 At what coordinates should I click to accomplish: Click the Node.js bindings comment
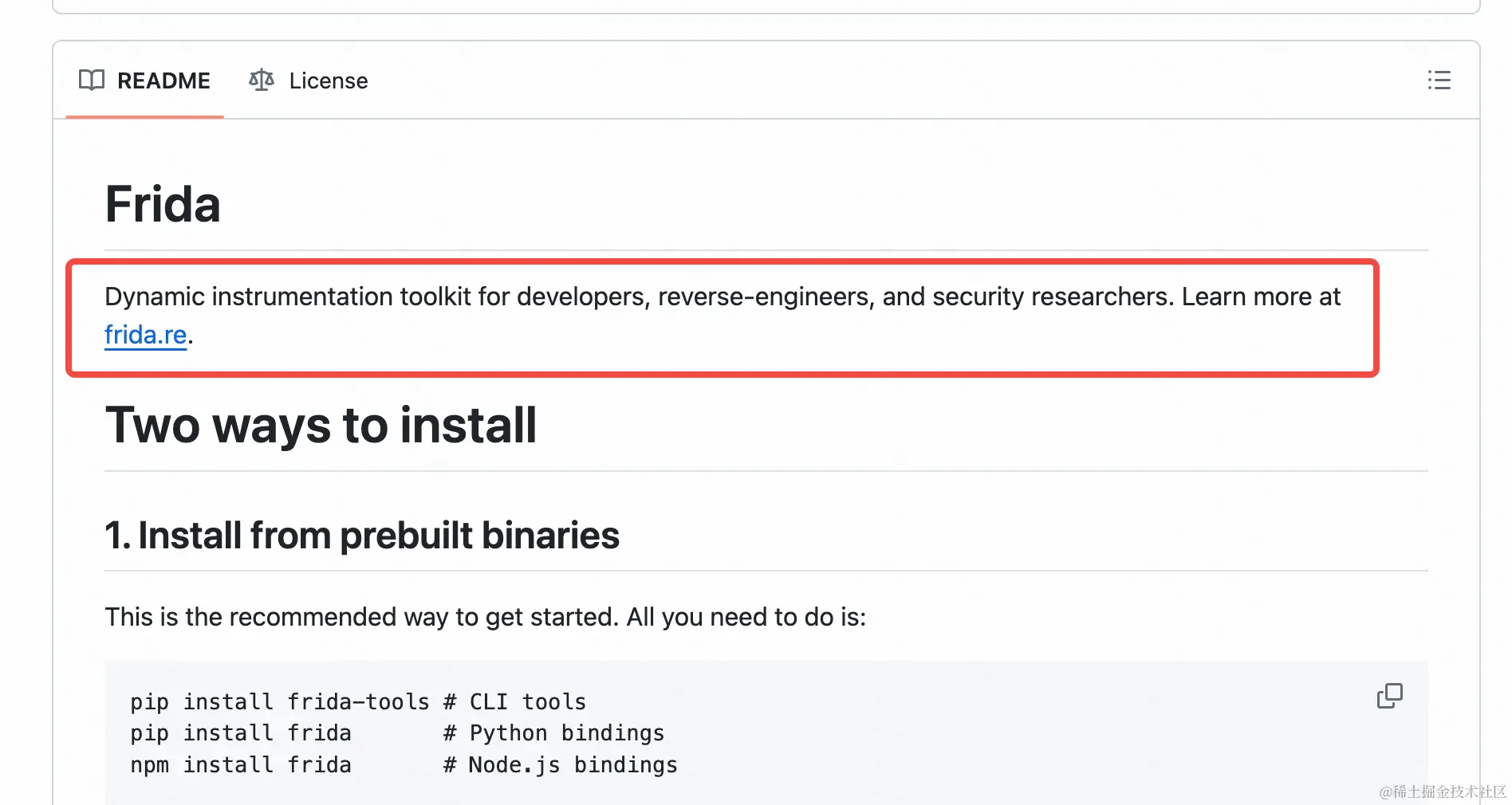coord(561,765)
